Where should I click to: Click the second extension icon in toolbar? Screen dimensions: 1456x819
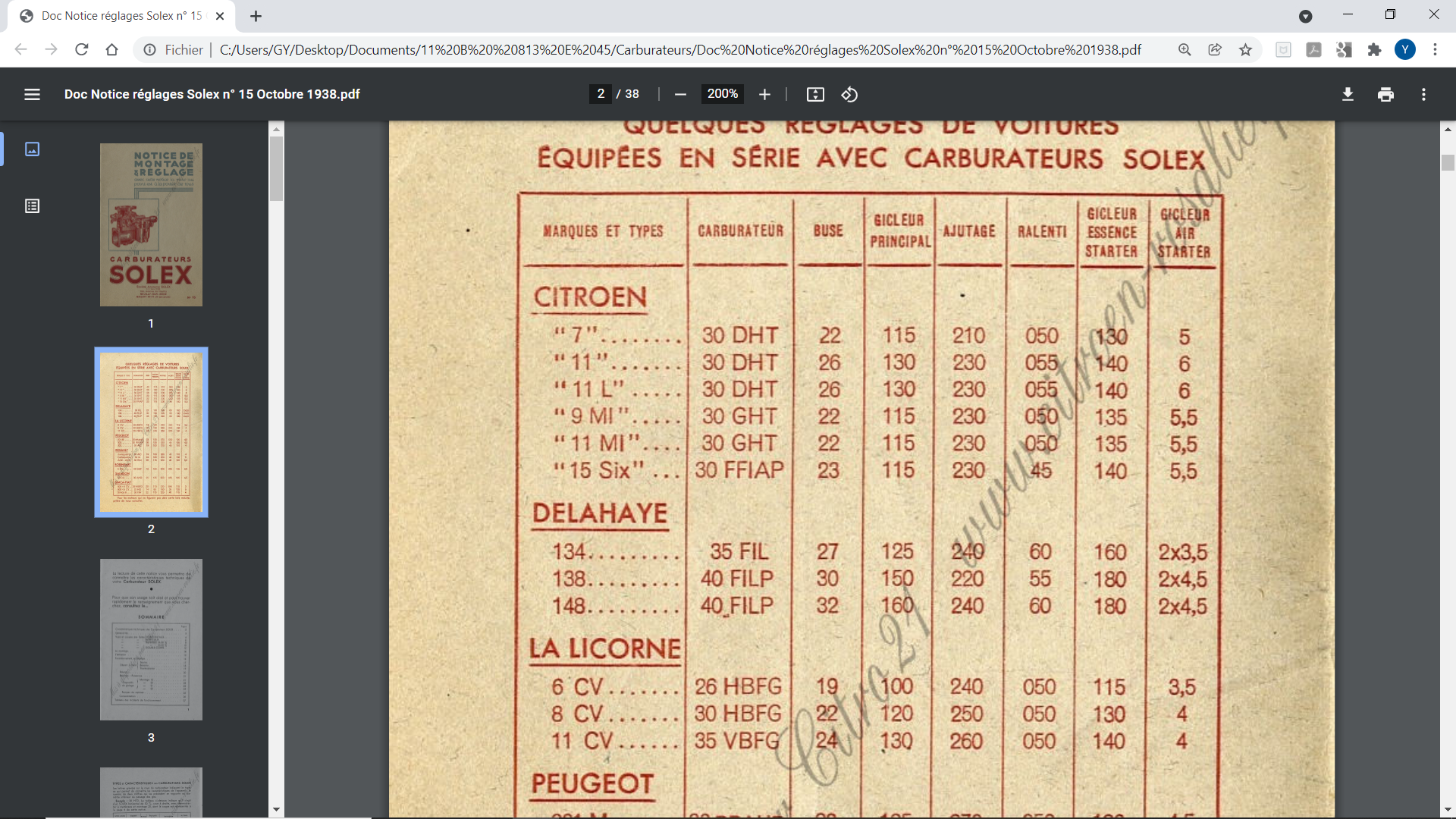click(1313, 49)
